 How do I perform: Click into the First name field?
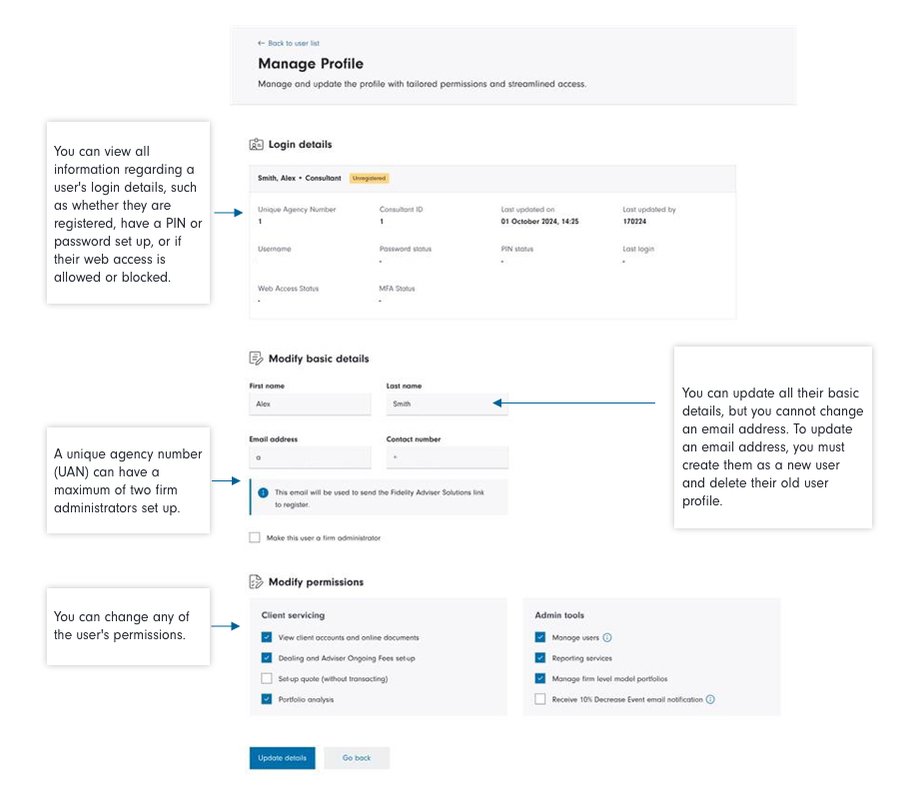point(309,404)
